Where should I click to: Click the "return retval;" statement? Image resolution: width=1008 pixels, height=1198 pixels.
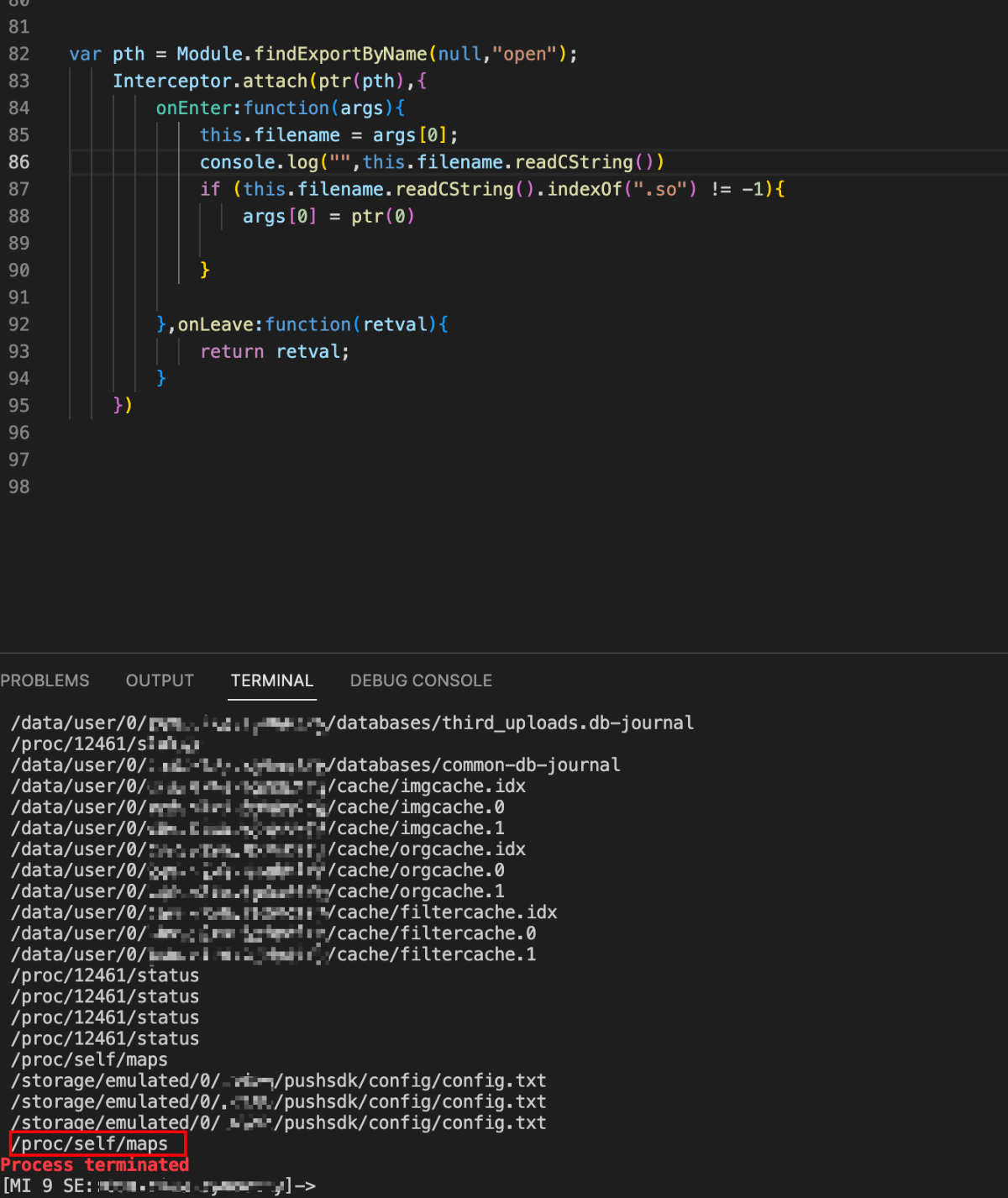click(x=274, y=351)
